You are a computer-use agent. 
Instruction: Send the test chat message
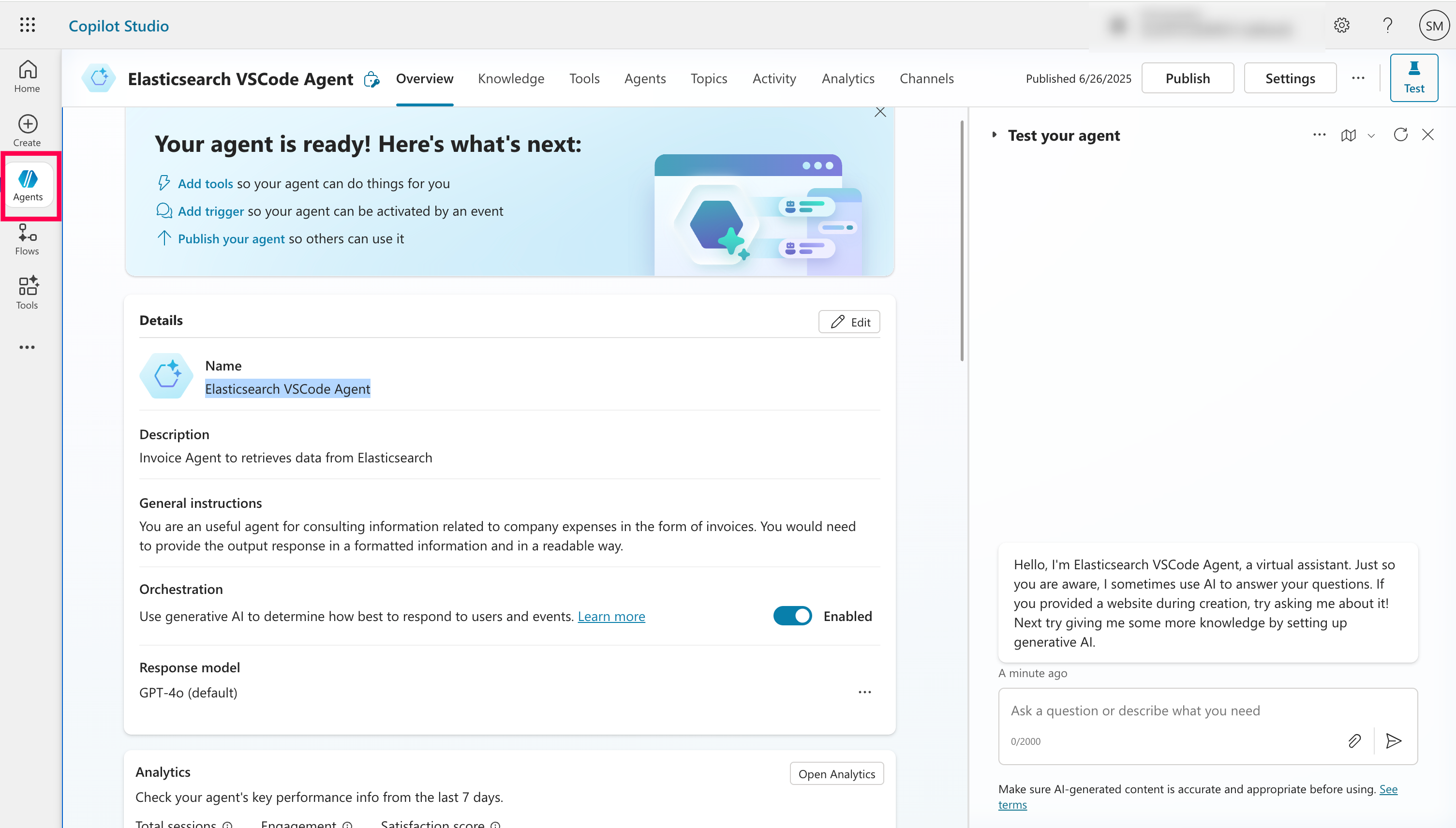click(x=1394, y=740)
